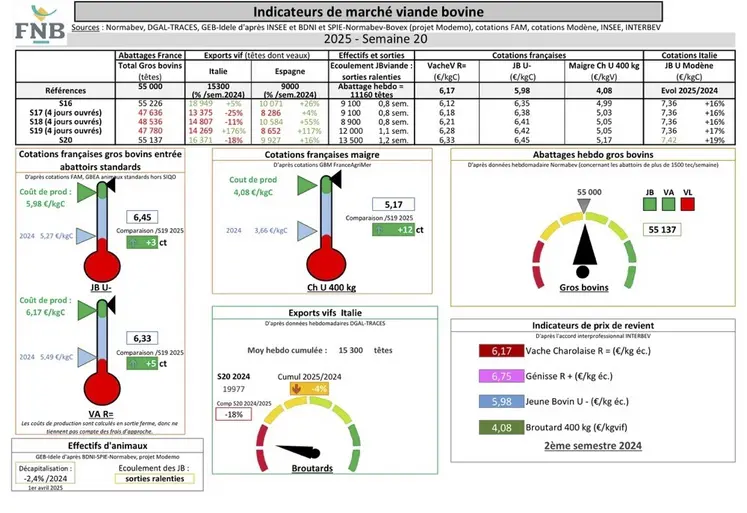The width and height of the screenshot is (747, 513).
Task: Click Cotations Italie column header
Action: (689, 55)
